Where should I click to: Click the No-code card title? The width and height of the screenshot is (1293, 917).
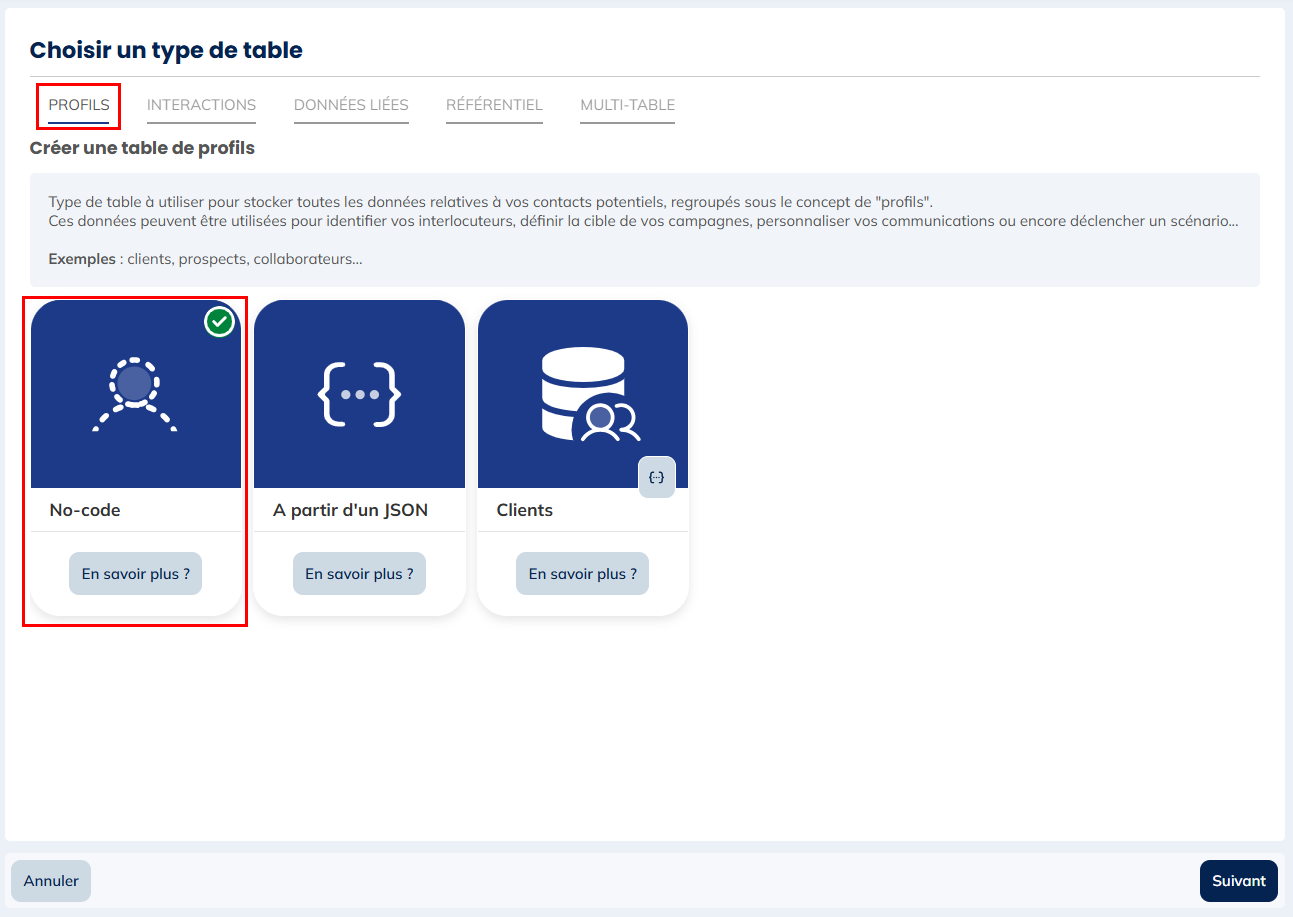click(x=85, y=510)
